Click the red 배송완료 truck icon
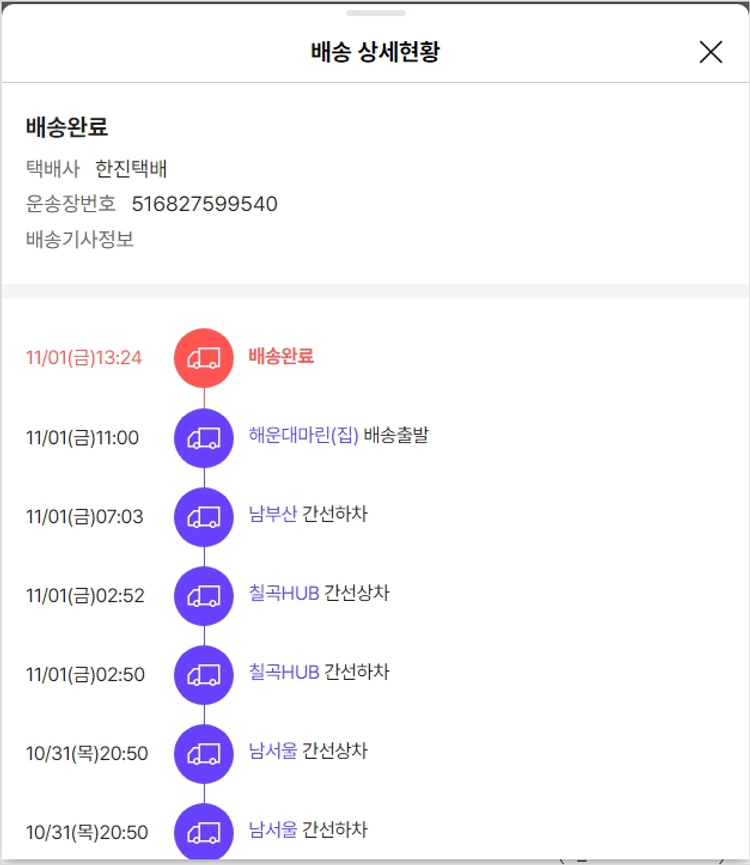The height and width of the screenshot is (865, 750). (204, 358)
